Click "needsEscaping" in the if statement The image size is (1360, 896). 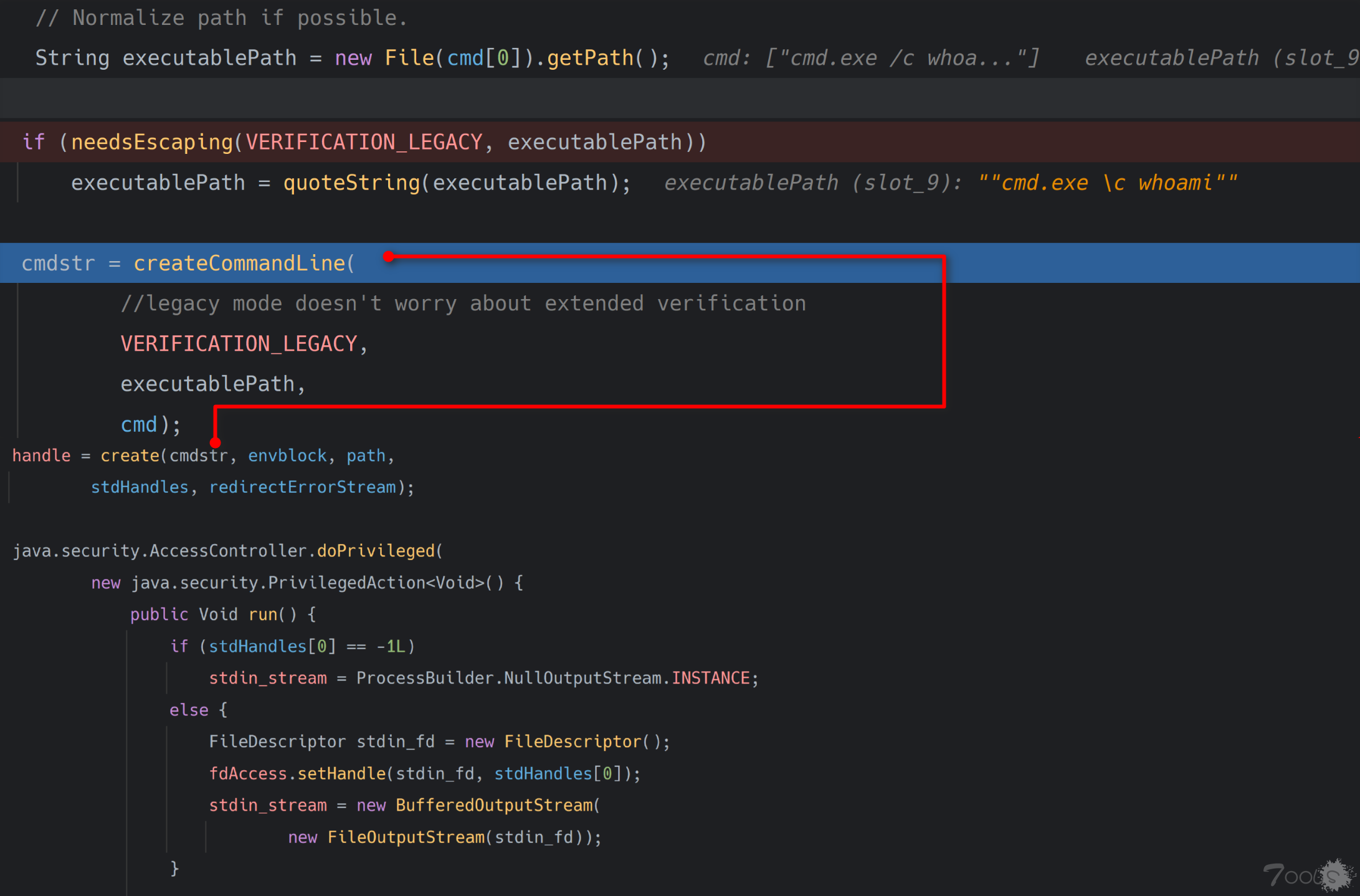coord(152,142)
